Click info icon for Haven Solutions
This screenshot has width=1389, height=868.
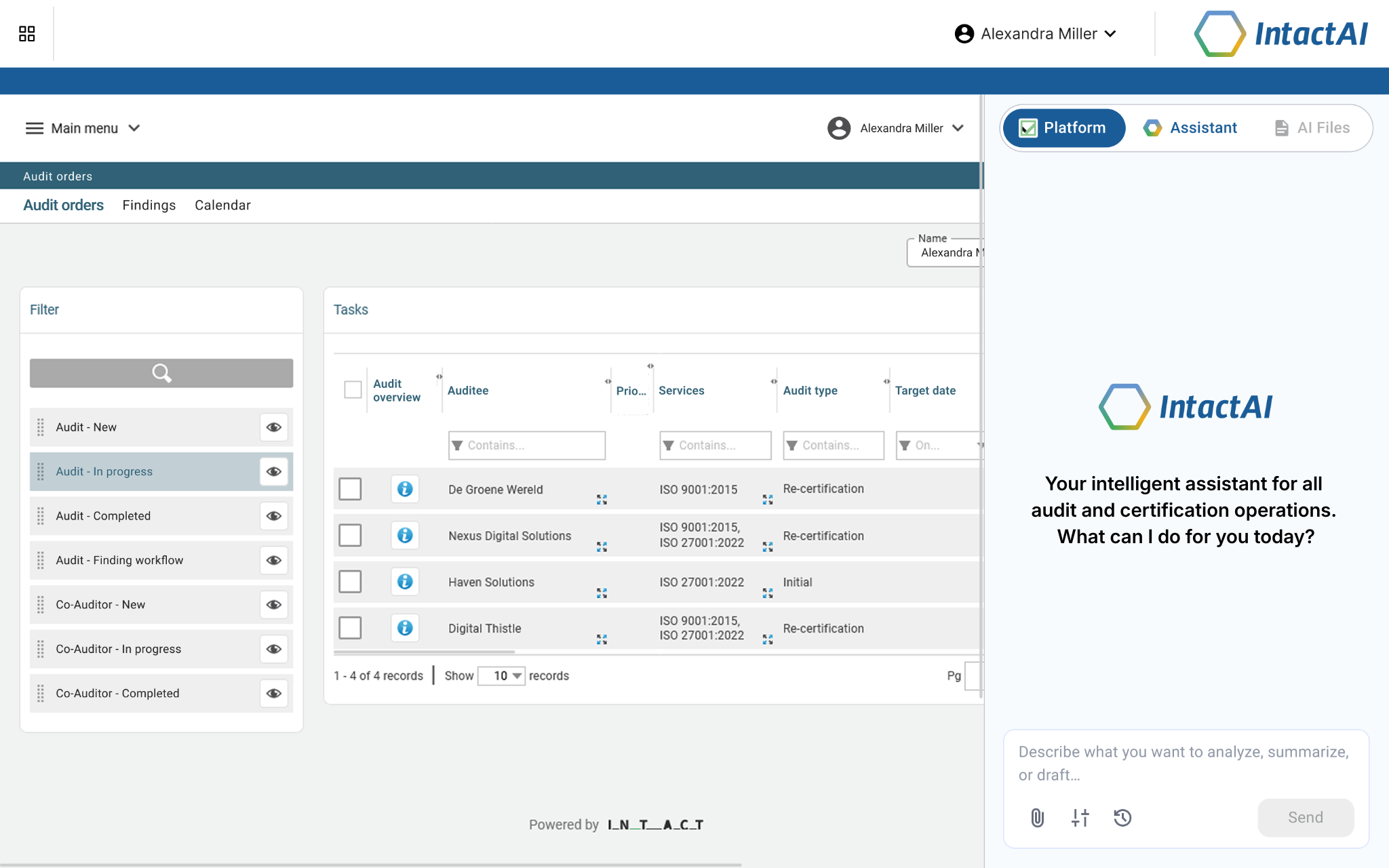[405, 582]
